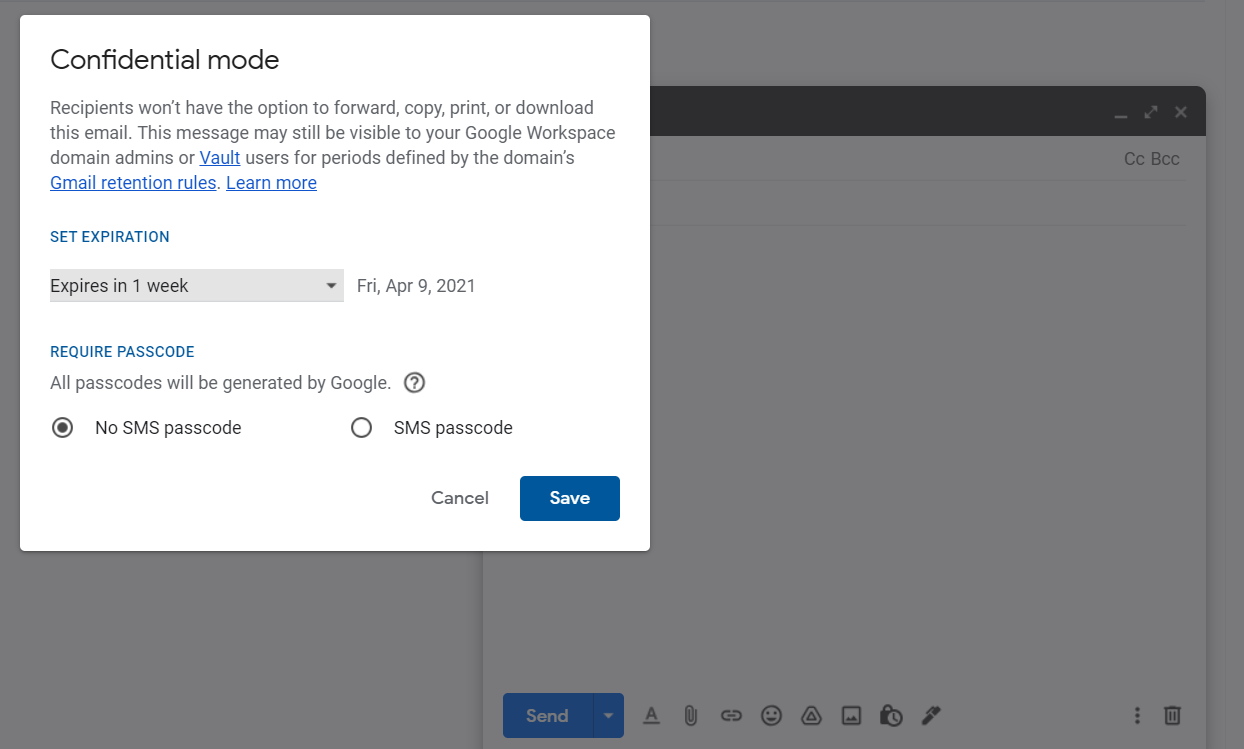Discard draft with the trash icon
Screen dimensions: 1244x749
pyautogui.click(x=1173, y=715)
